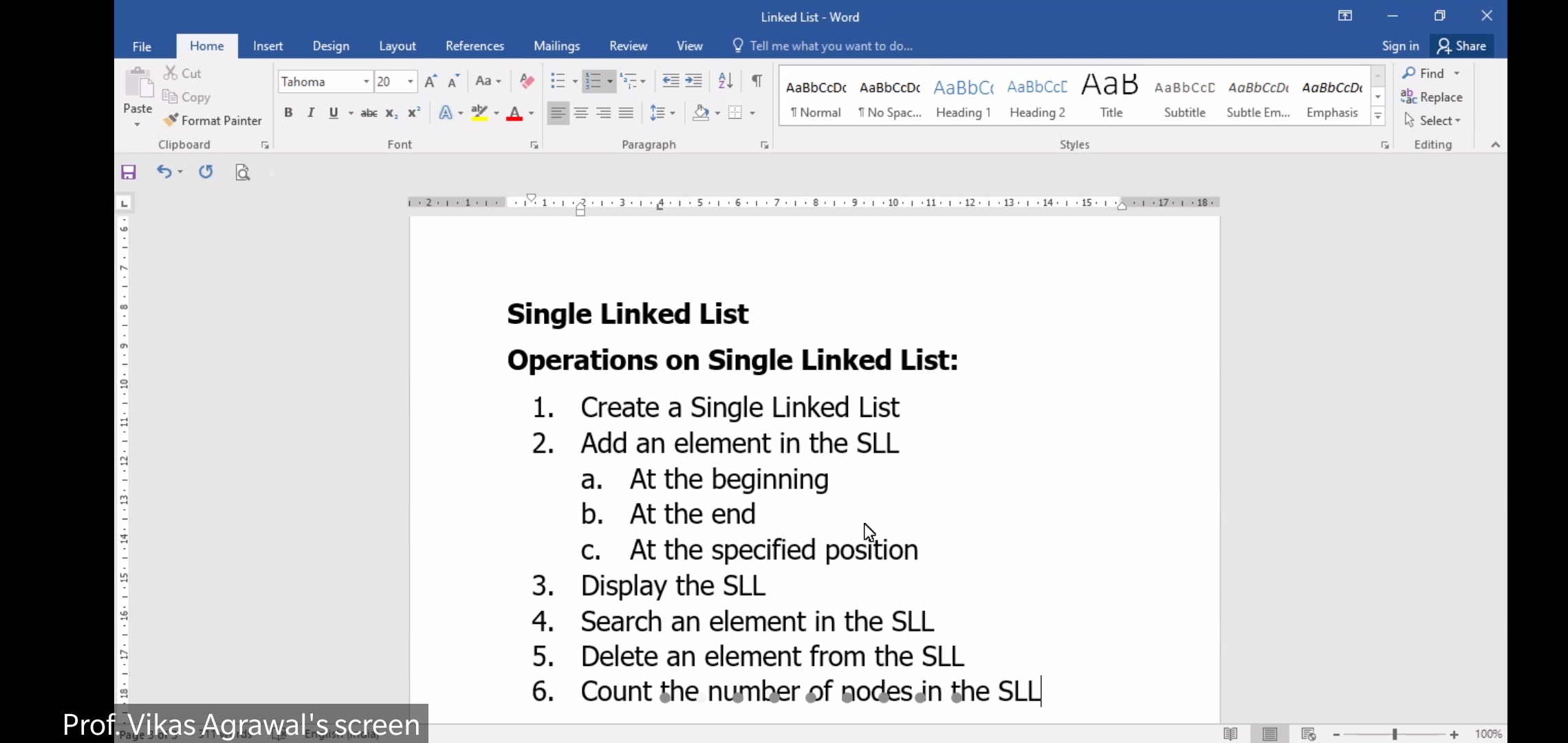Toggle Bold formatting
This screenshot has height=743, width=1568.
[x=288, y=113]
